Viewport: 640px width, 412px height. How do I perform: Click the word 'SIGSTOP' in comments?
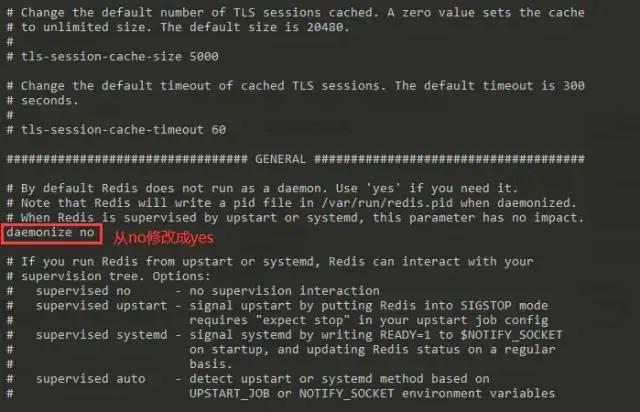[x=486, y=305]
